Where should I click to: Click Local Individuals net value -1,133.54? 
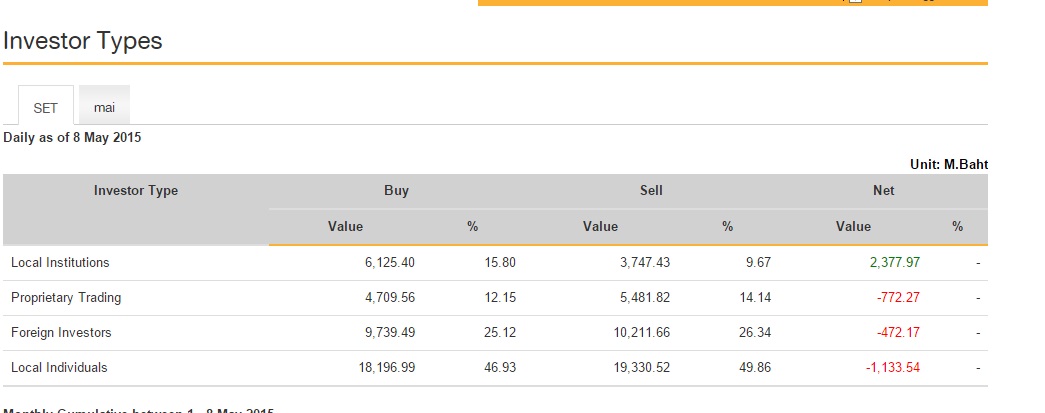tap(892, 368)
